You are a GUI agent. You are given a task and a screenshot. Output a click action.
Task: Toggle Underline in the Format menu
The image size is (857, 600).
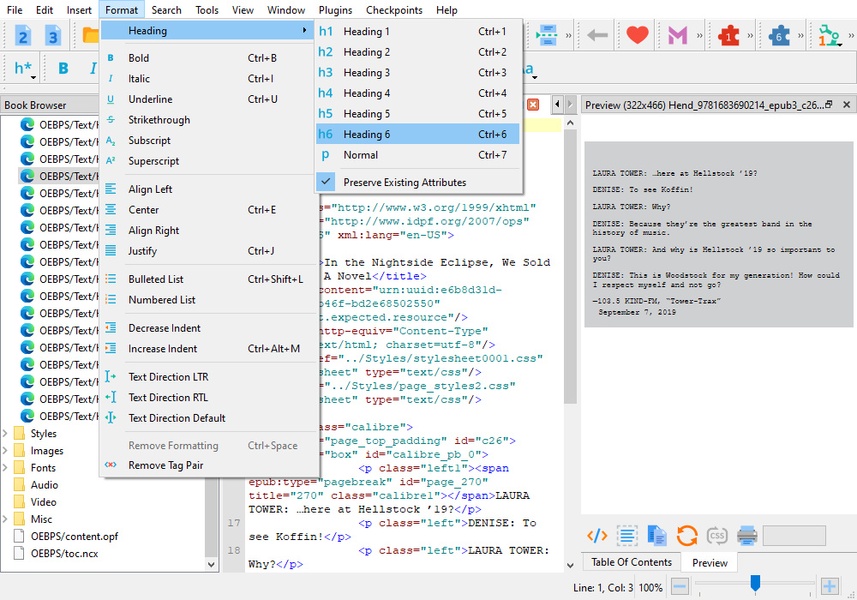coord(207,99)
